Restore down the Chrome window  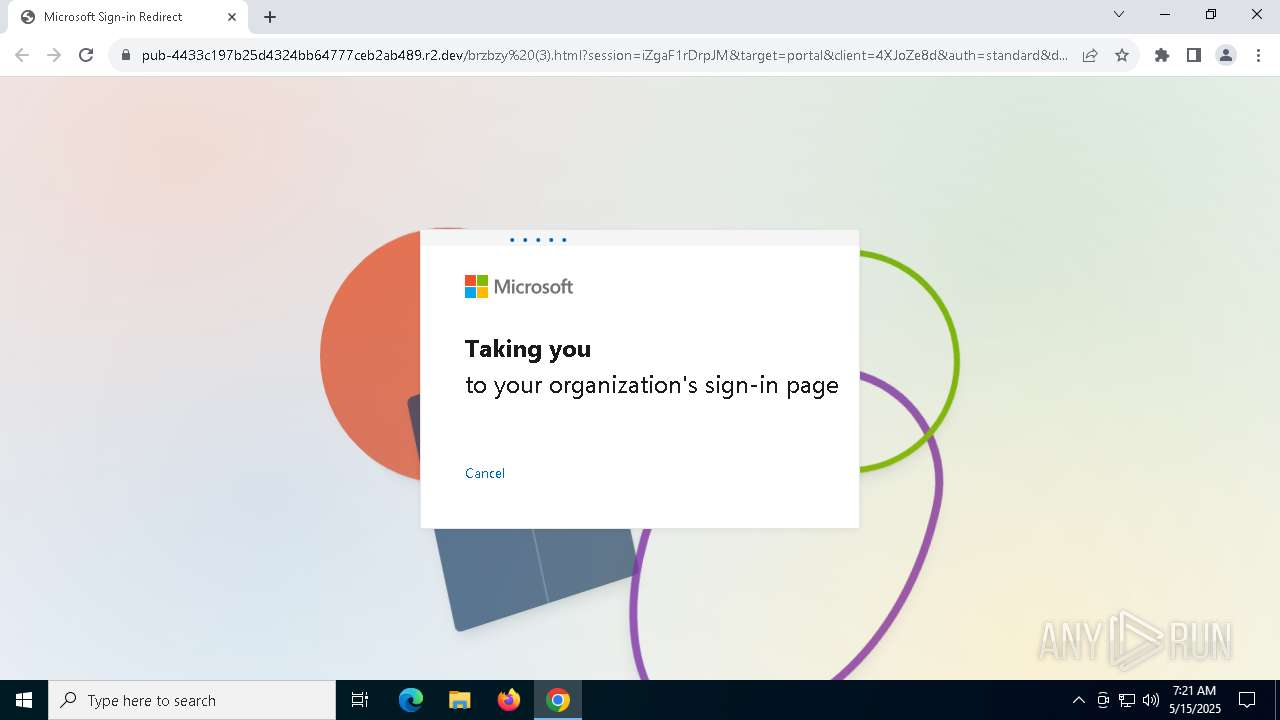point(1211,15)
